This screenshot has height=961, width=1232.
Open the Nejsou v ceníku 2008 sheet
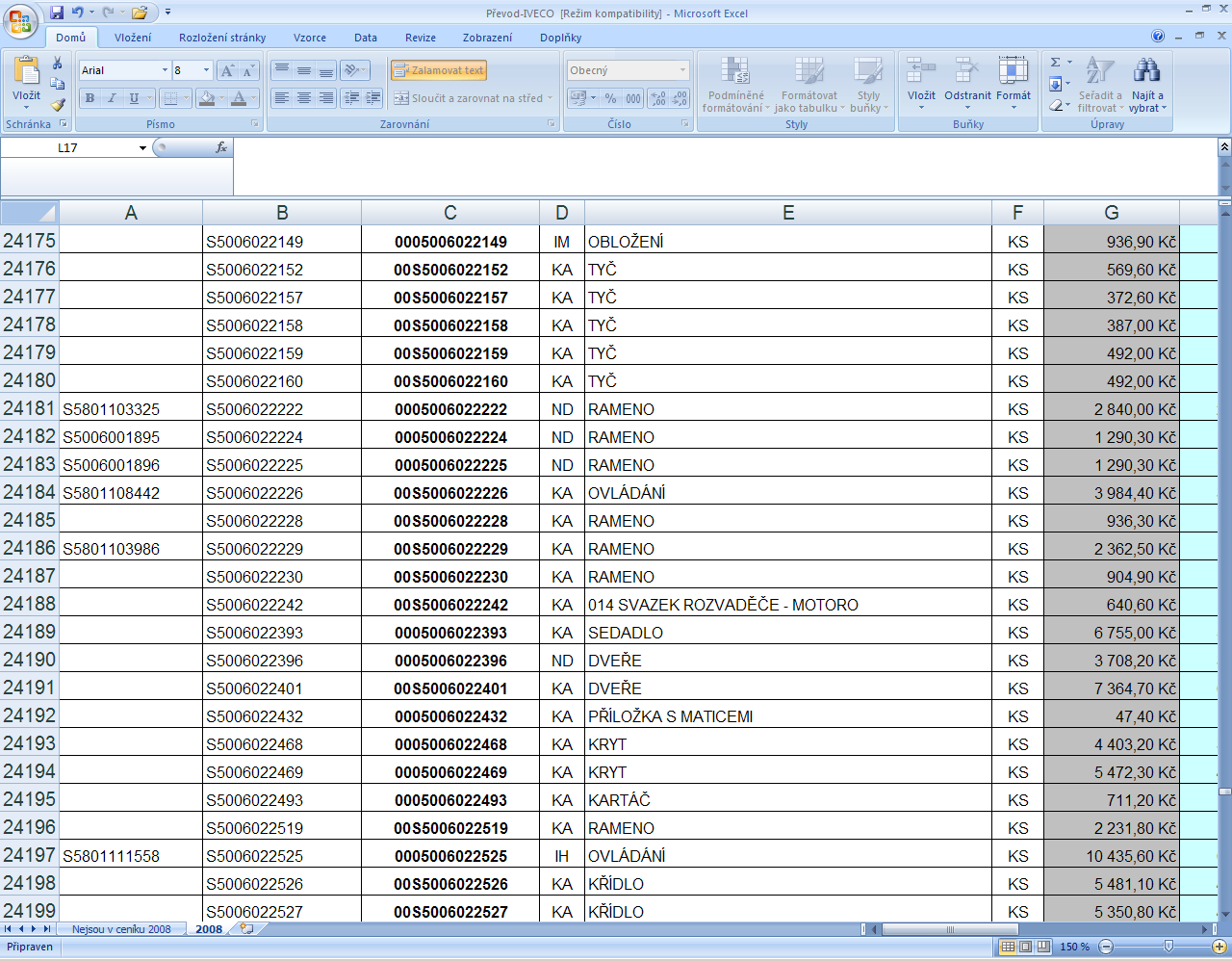121,929
